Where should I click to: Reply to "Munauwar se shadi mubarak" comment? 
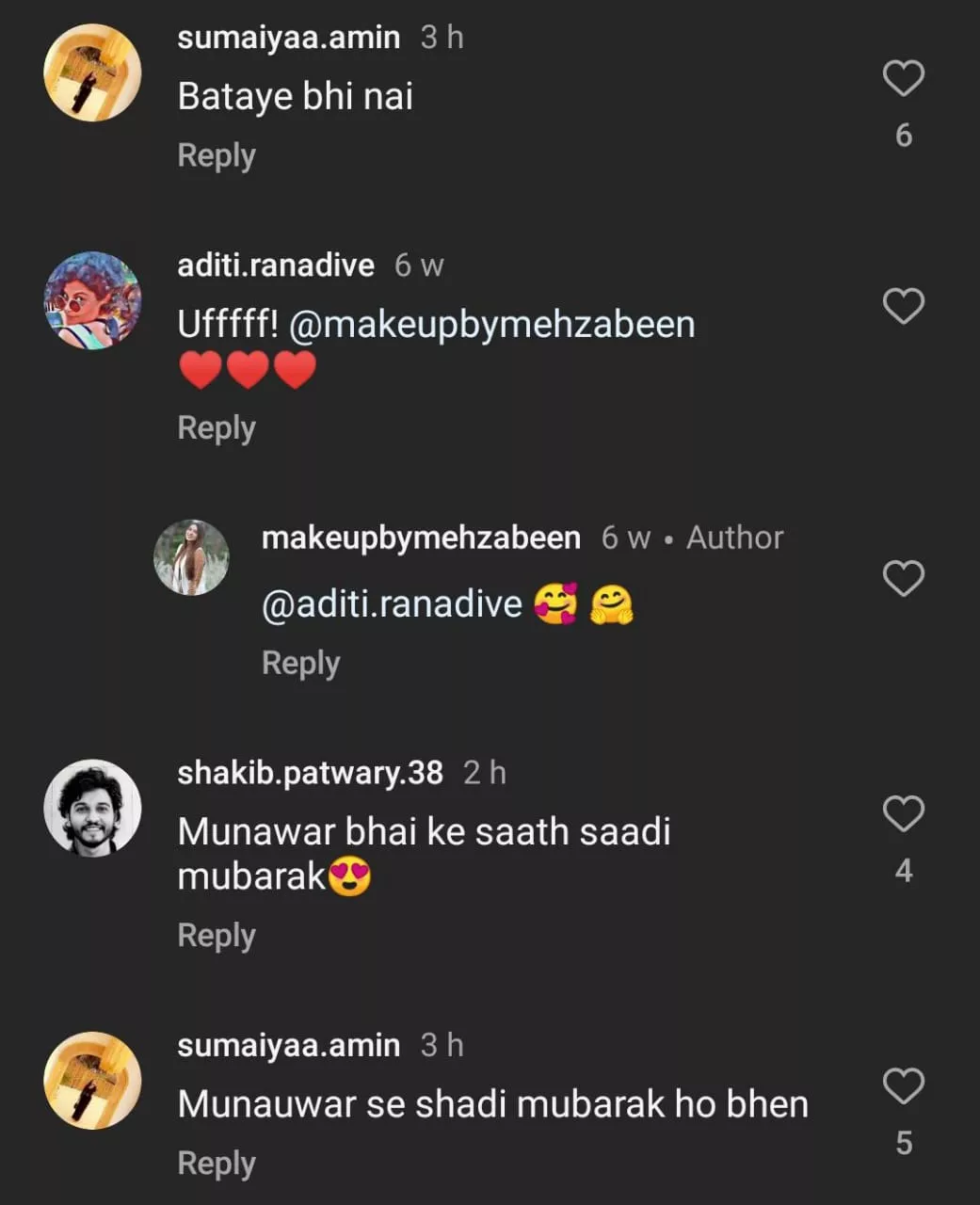[x=217, y=1164]
